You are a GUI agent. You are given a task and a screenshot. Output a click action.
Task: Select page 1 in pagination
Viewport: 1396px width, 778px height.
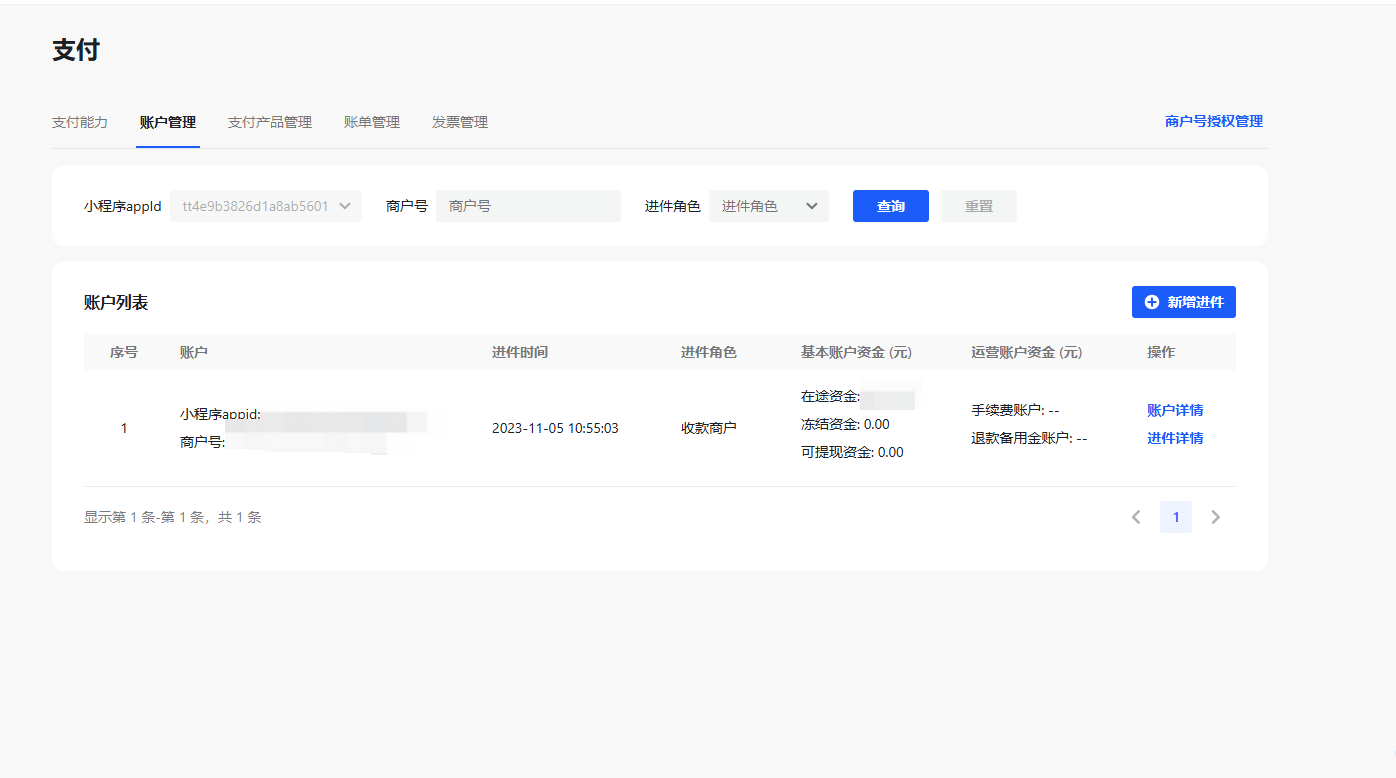pyautogui.click(x=1176, y=517)
